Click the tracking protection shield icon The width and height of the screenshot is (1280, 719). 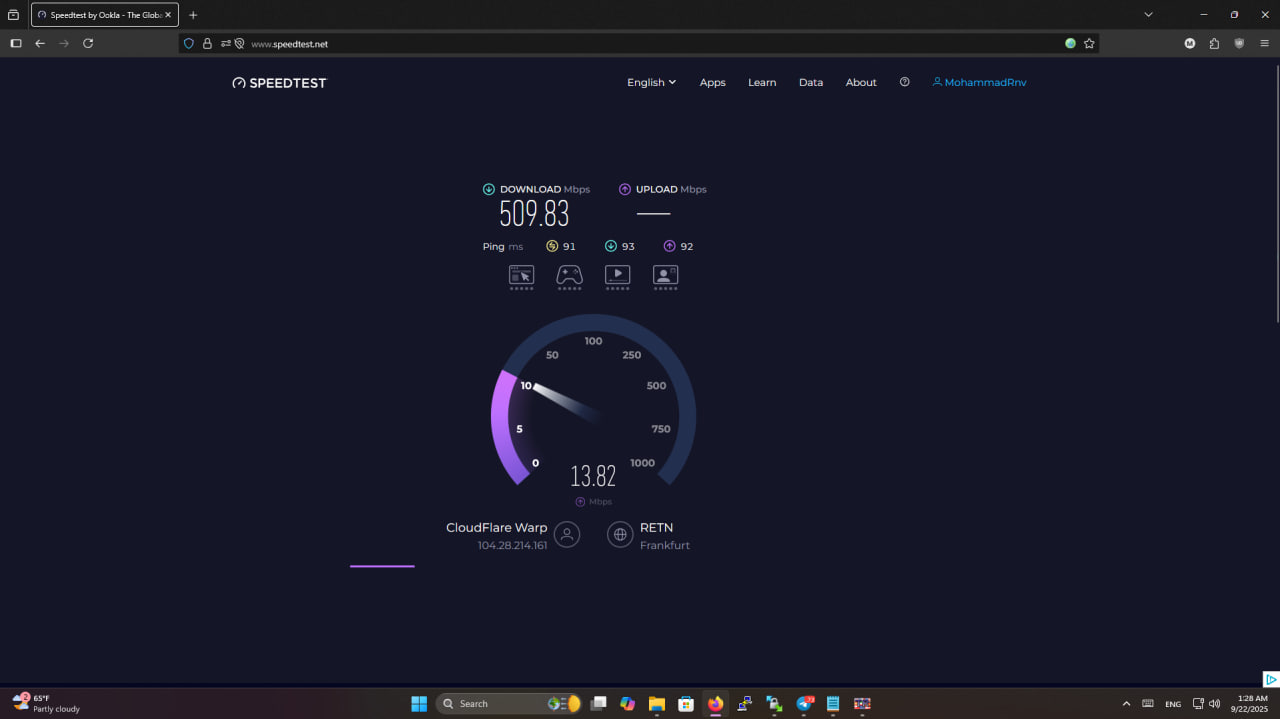[x=189, y=44]
